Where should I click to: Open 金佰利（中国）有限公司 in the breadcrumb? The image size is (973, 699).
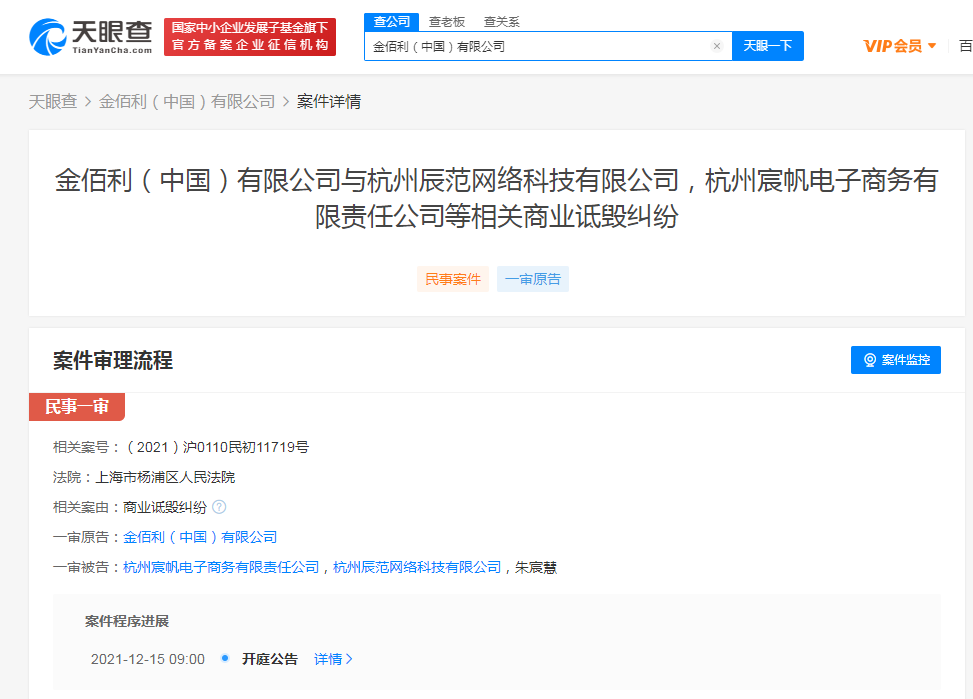pyautogui.click(x=187, y=101)
